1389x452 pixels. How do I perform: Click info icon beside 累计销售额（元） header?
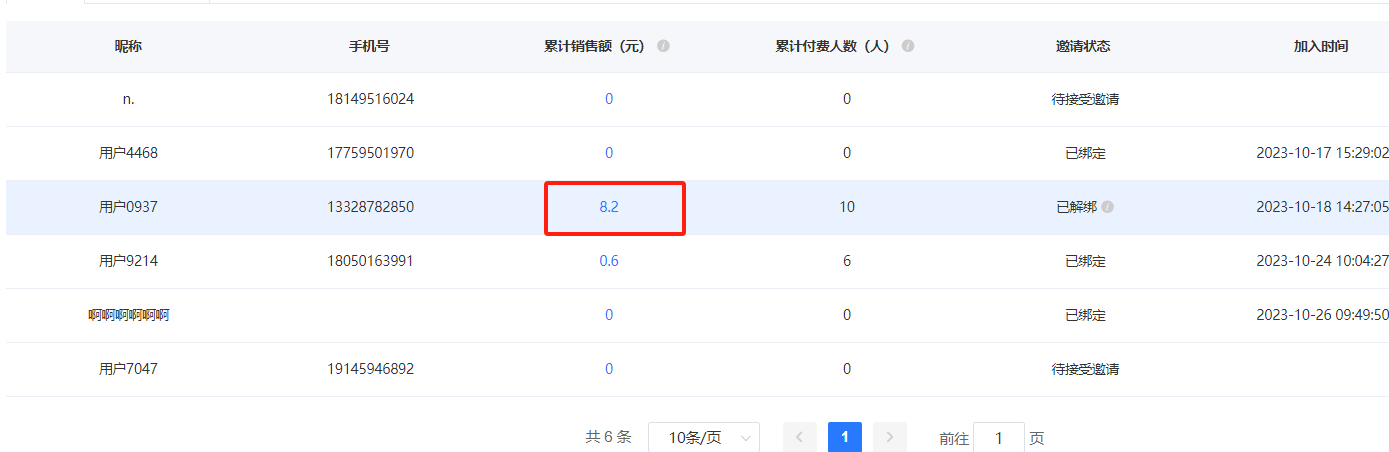point(663,47)
